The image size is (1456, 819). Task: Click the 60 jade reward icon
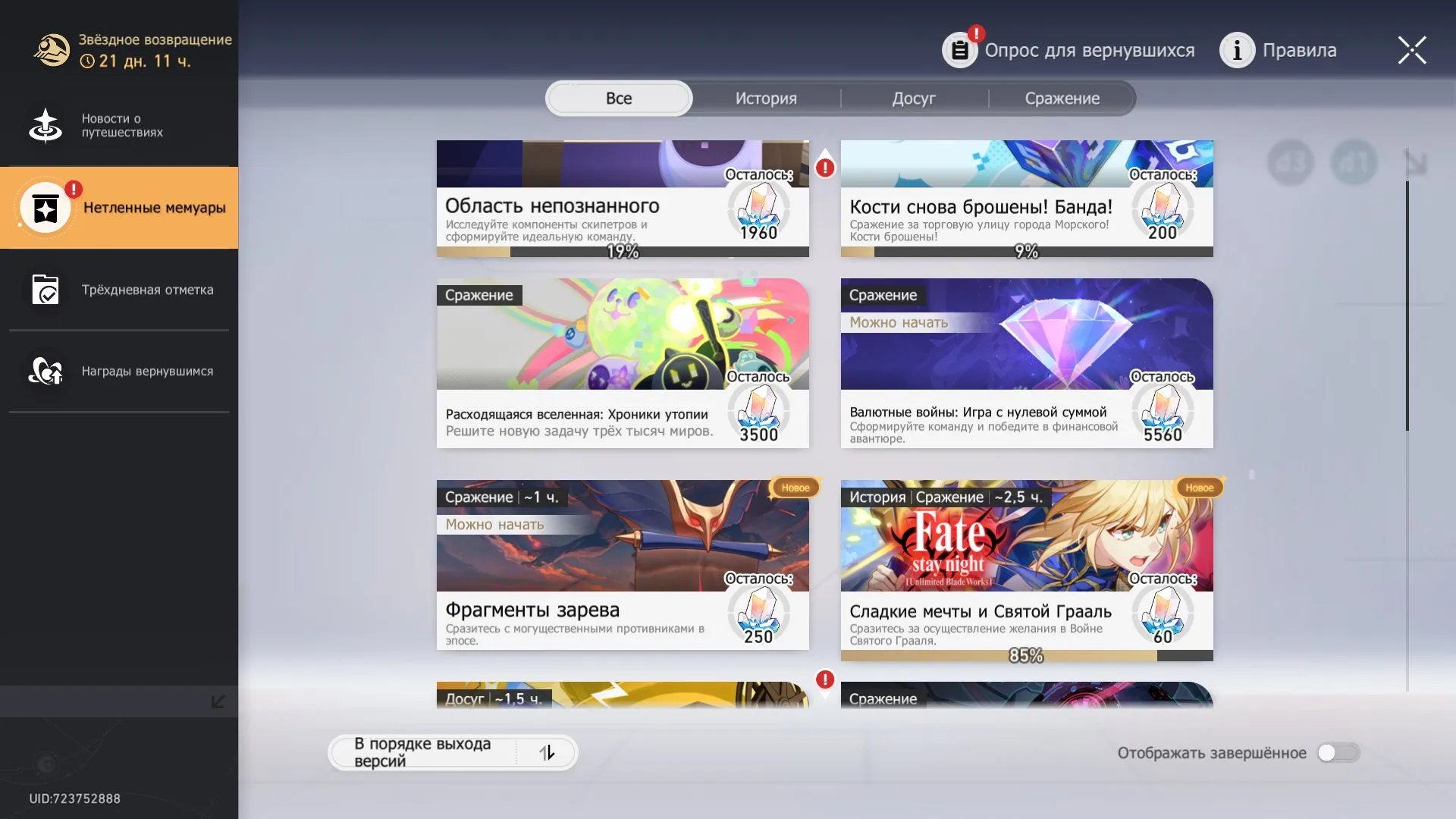(x=1163, y=616)
